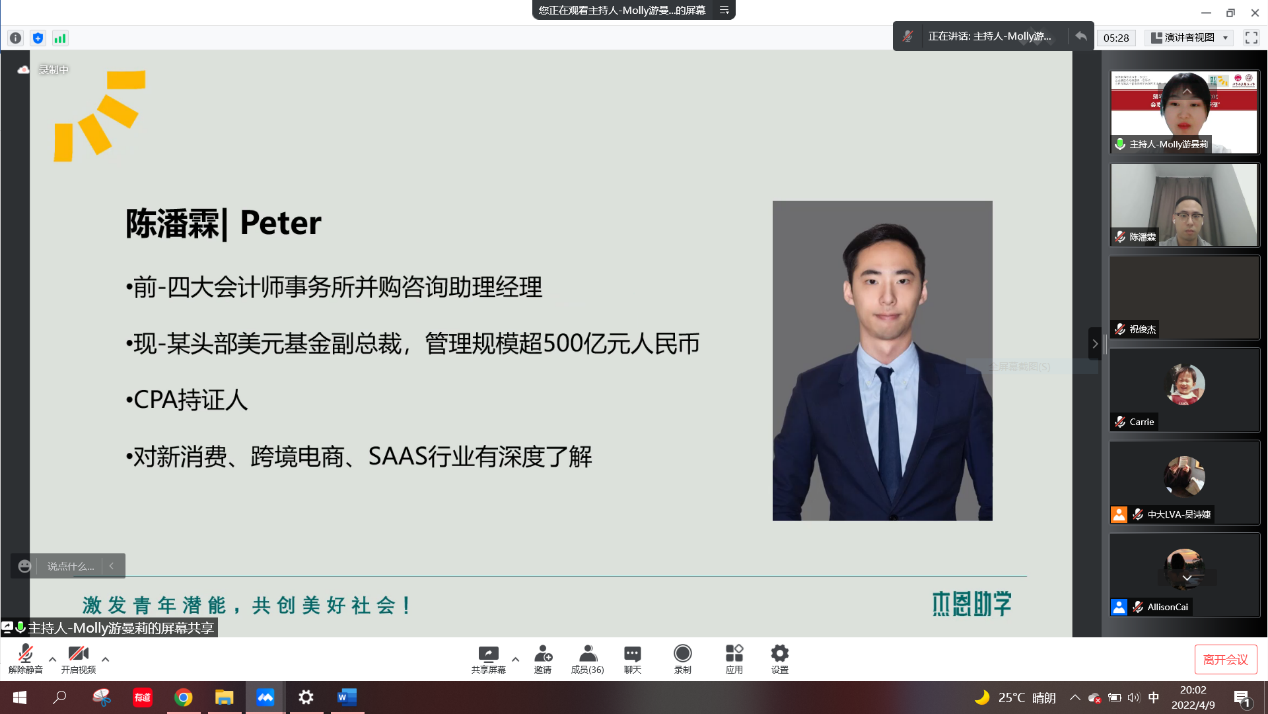This screenshot has height=714, width=1268.
Task: Open the Apps (应用) icon
Action: (x=734, y=659)
